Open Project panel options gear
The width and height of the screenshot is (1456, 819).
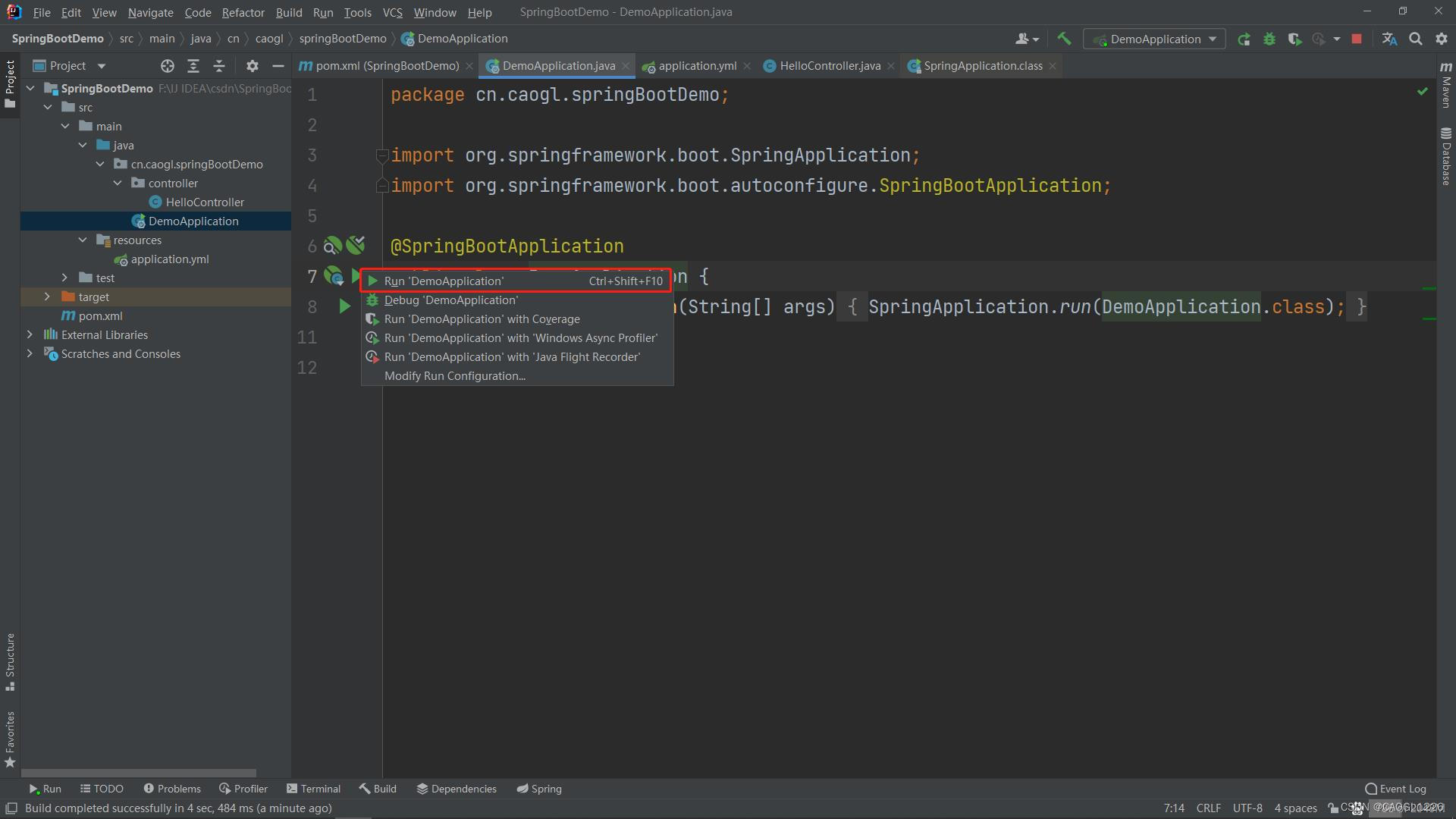click(x=253, y=66)
